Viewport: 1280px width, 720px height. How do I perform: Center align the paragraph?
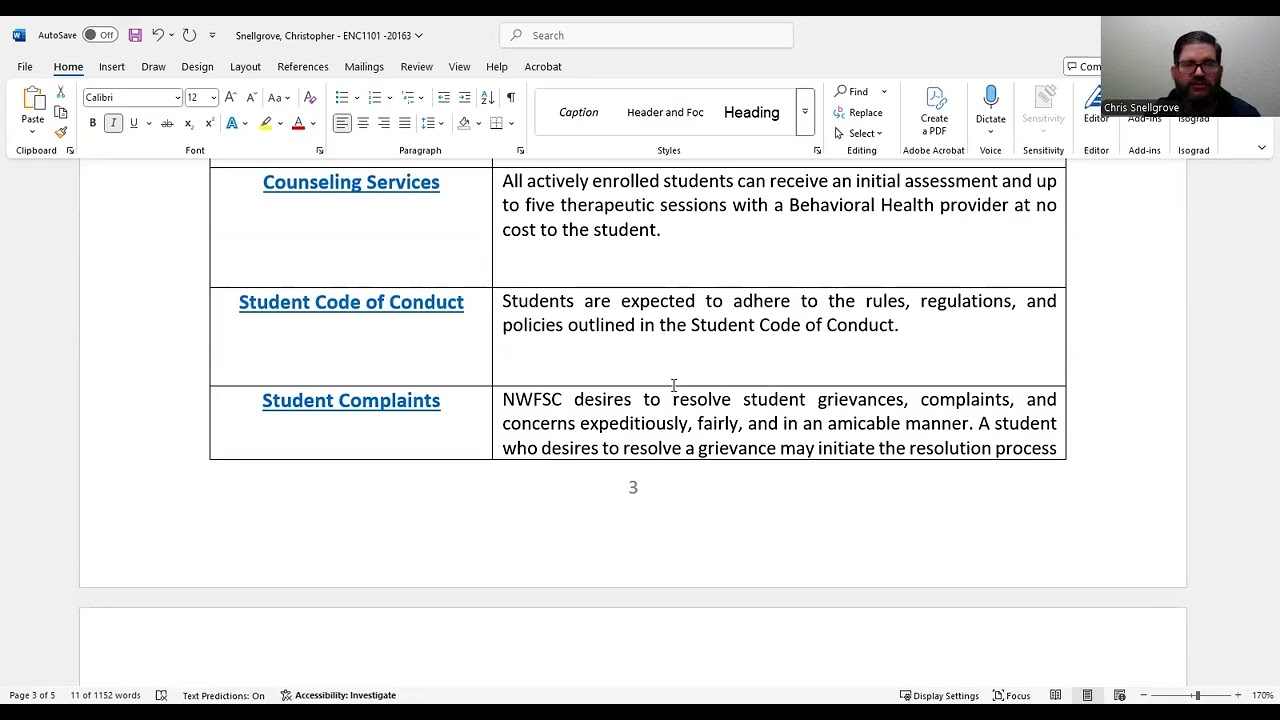point(363,123)
